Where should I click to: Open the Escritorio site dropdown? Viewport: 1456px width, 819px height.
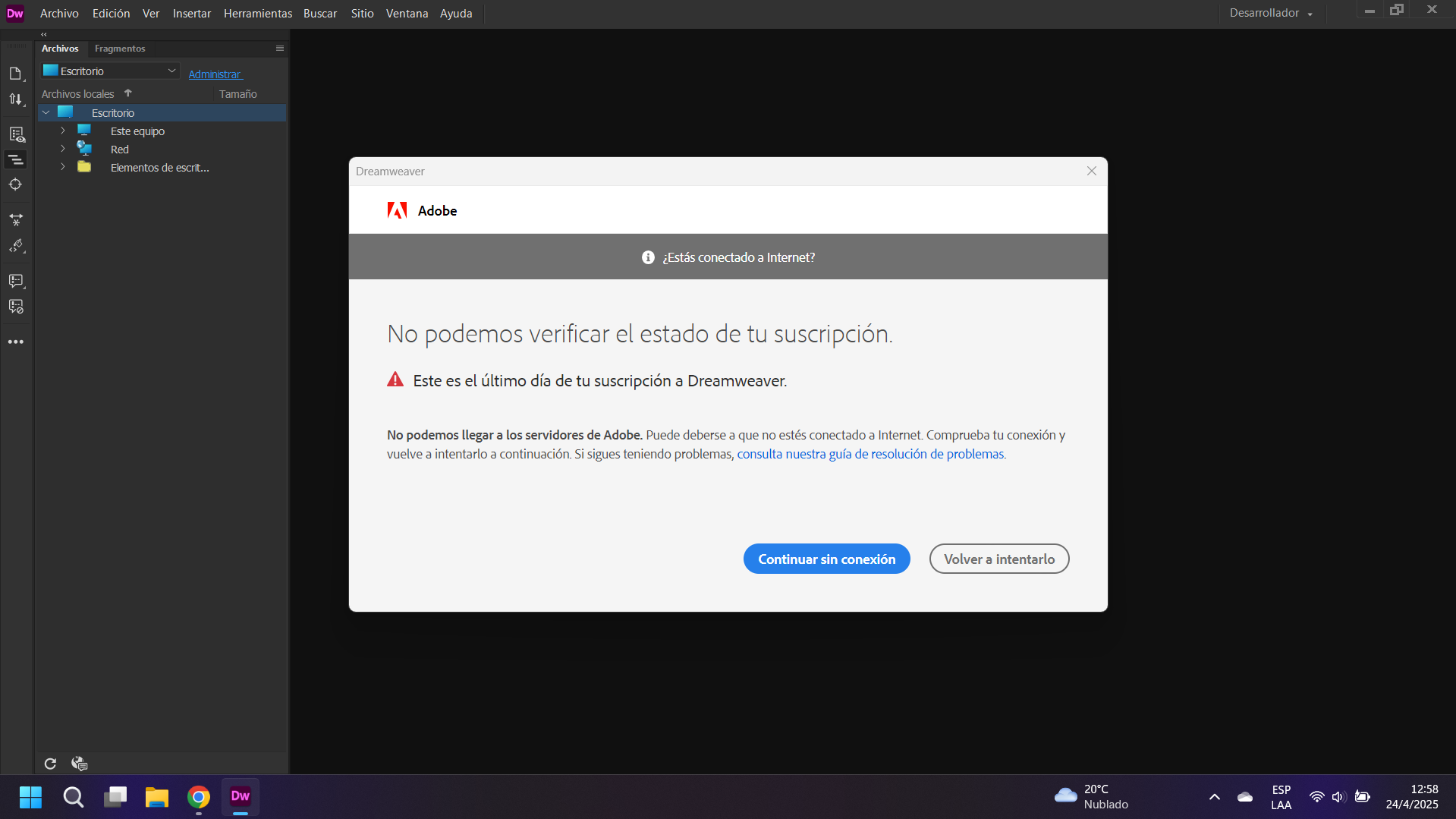(x=109, y=70)
